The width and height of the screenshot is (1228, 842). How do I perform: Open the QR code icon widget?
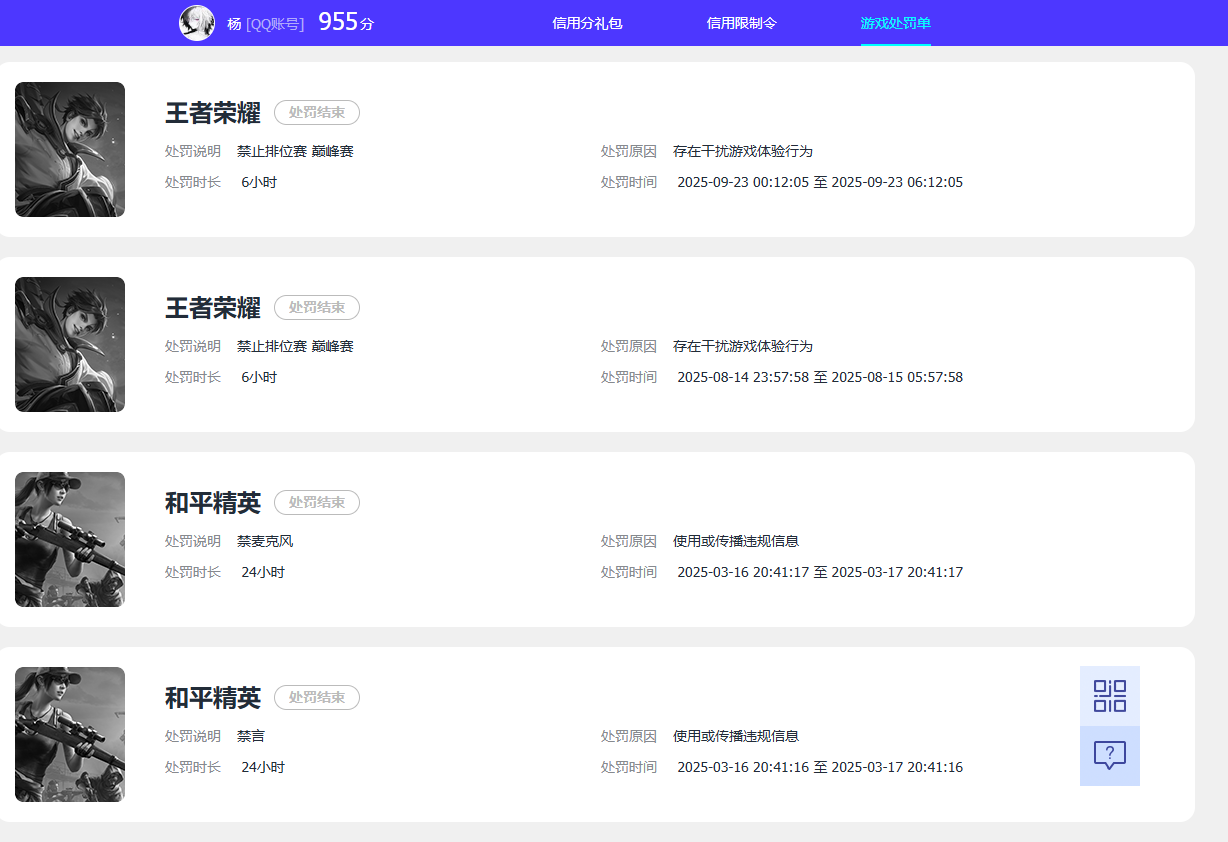[1110, 696]
